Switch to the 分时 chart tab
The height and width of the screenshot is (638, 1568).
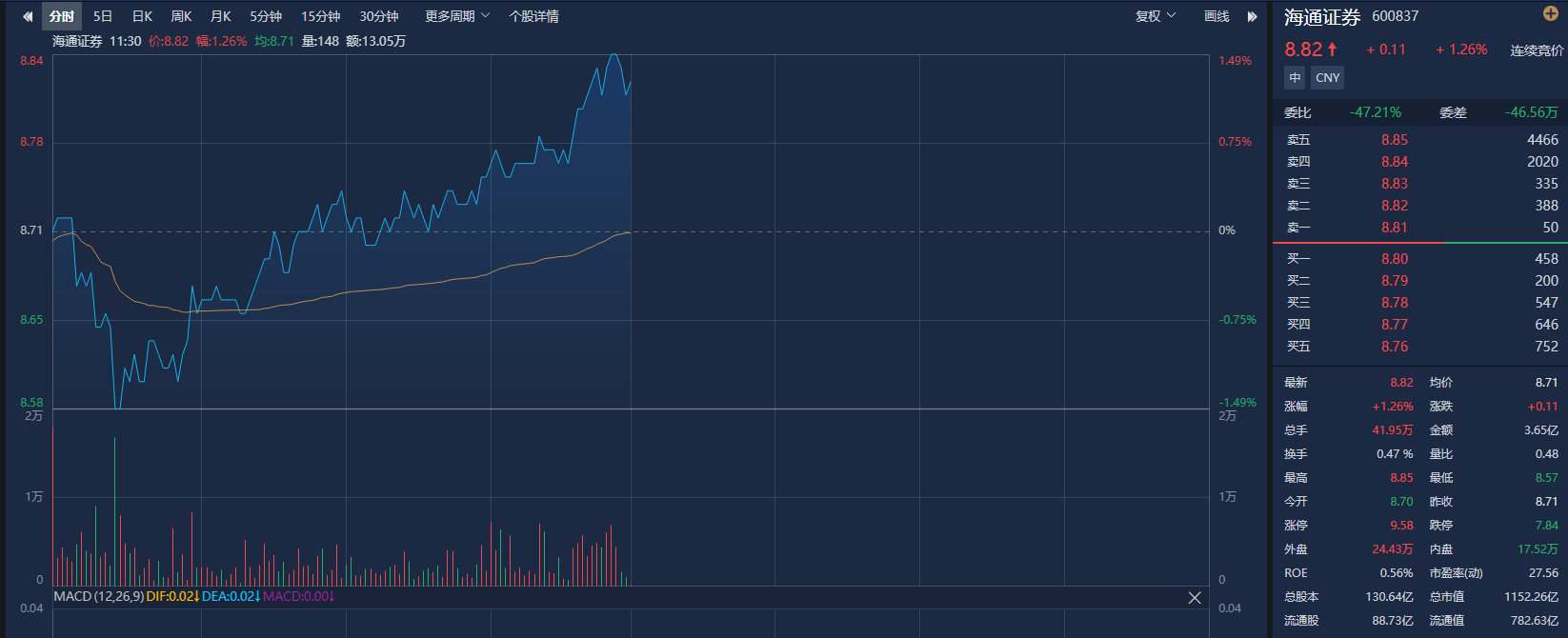click(62, 16)
